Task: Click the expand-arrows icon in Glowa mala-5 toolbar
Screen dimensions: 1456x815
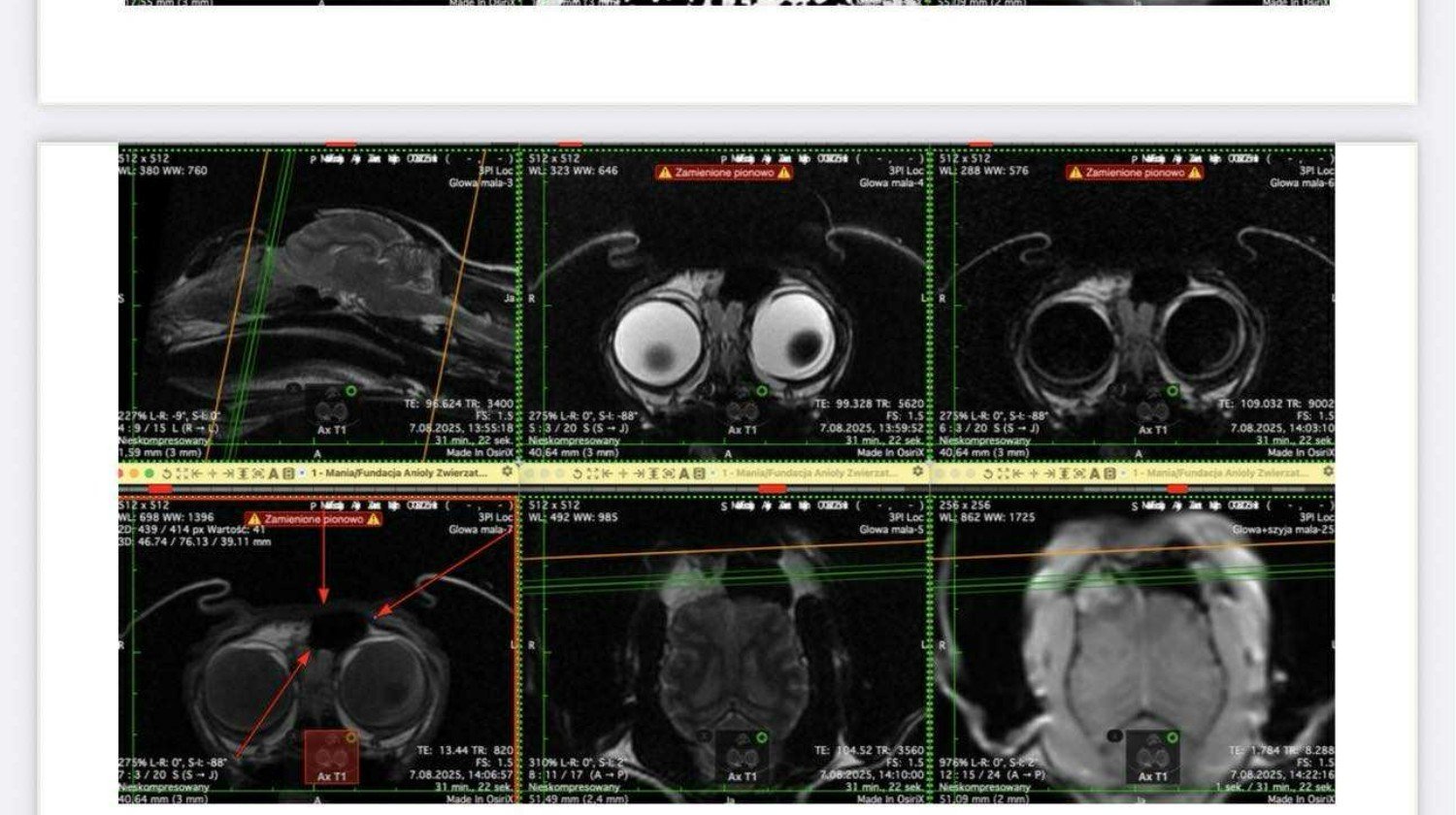Action: point(592,473)
